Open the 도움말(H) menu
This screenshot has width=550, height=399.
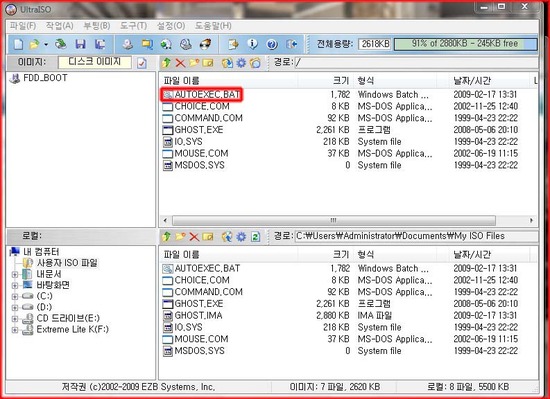pos(213,26)
